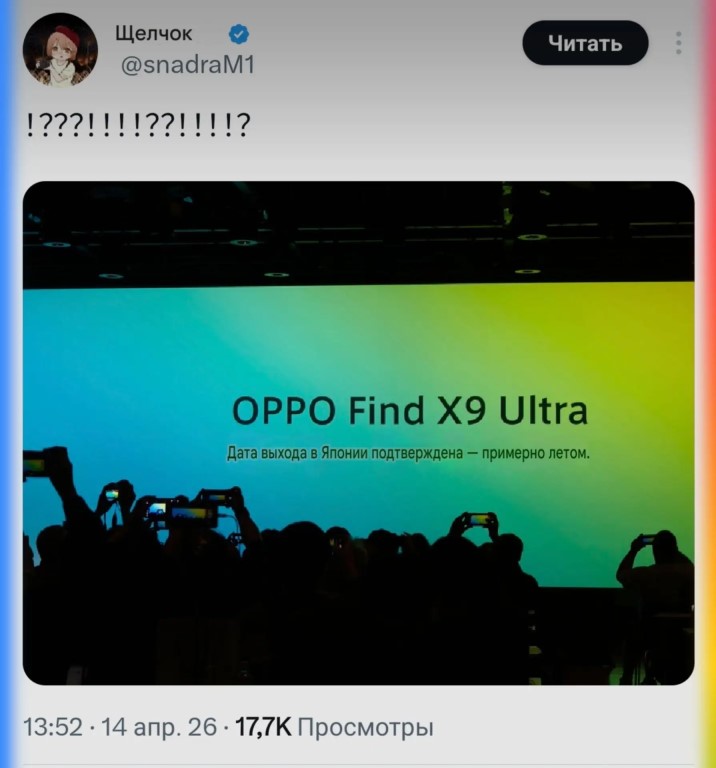716x768 pixels.
Task: Open the attached OPPO presentation photo
Action: coord(358,433)
